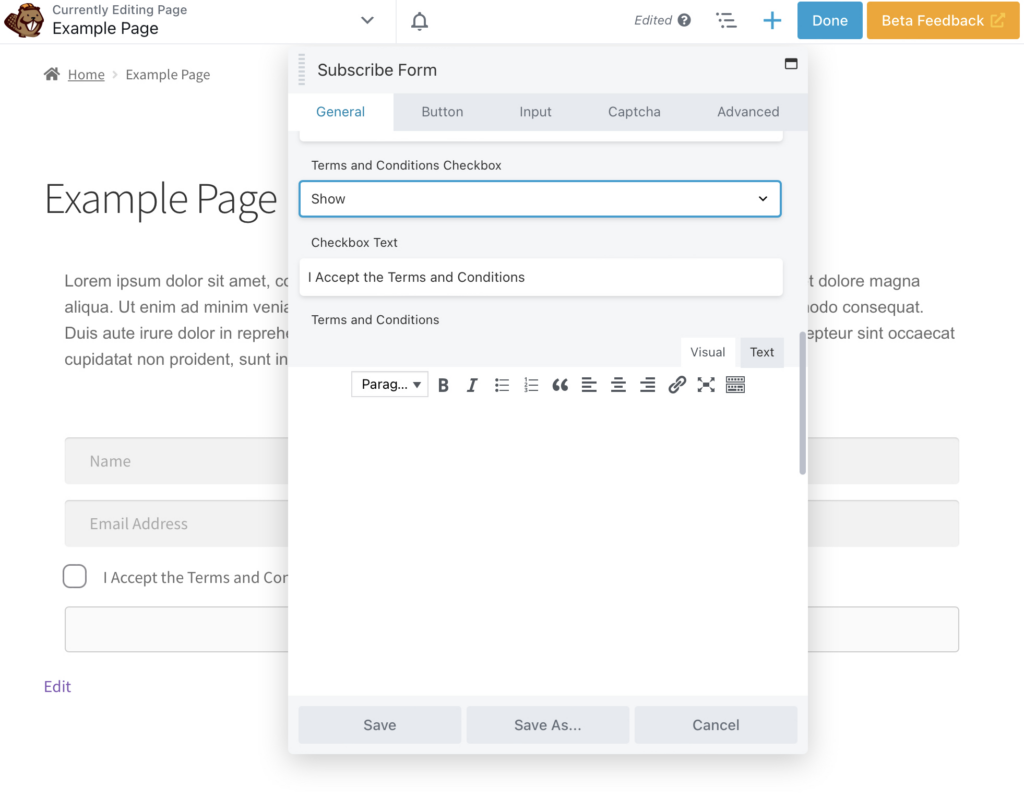Open the Button settings tab
This screenshot has width=1024, height=811.
point(442,112)
